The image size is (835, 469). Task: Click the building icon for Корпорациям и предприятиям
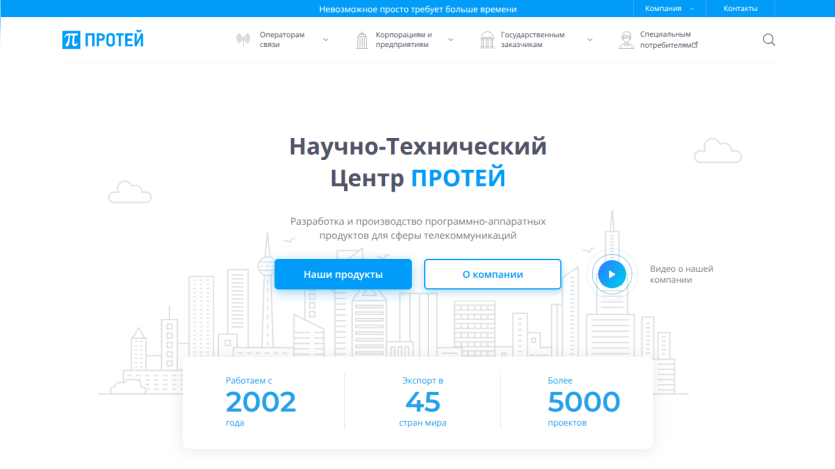(362, 40)
